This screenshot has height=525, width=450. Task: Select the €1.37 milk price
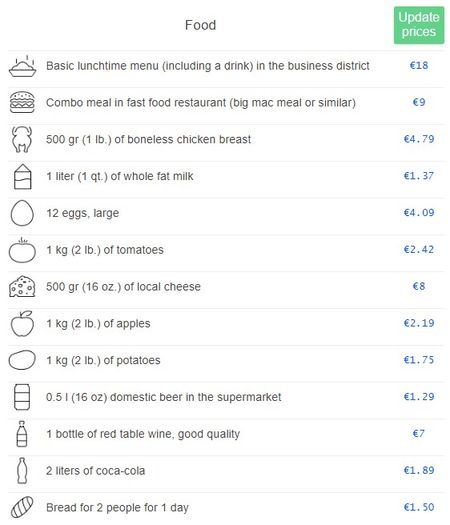coord(419,176)
